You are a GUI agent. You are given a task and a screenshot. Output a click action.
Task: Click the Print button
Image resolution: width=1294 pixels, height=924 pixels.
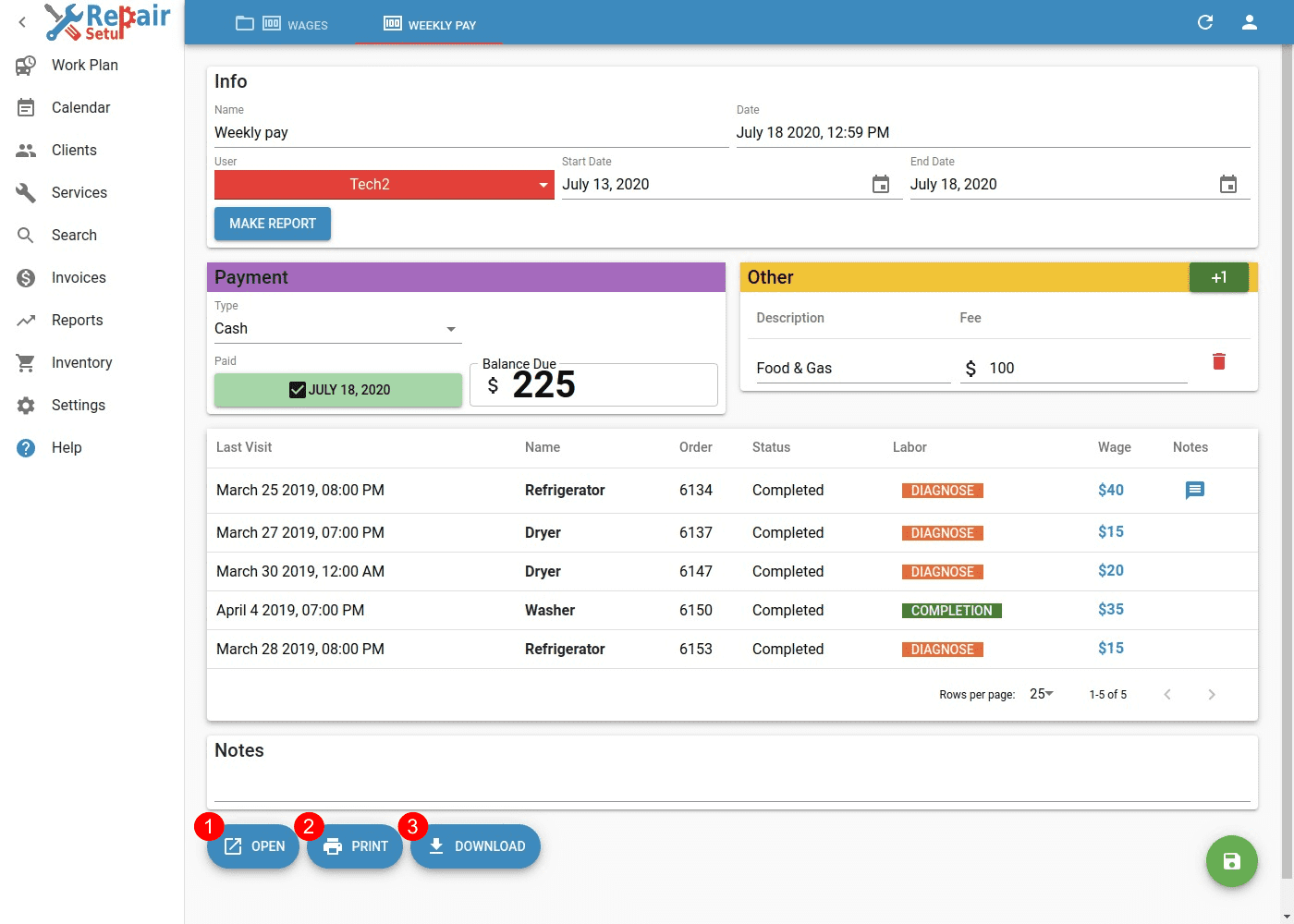click(355, 846)
